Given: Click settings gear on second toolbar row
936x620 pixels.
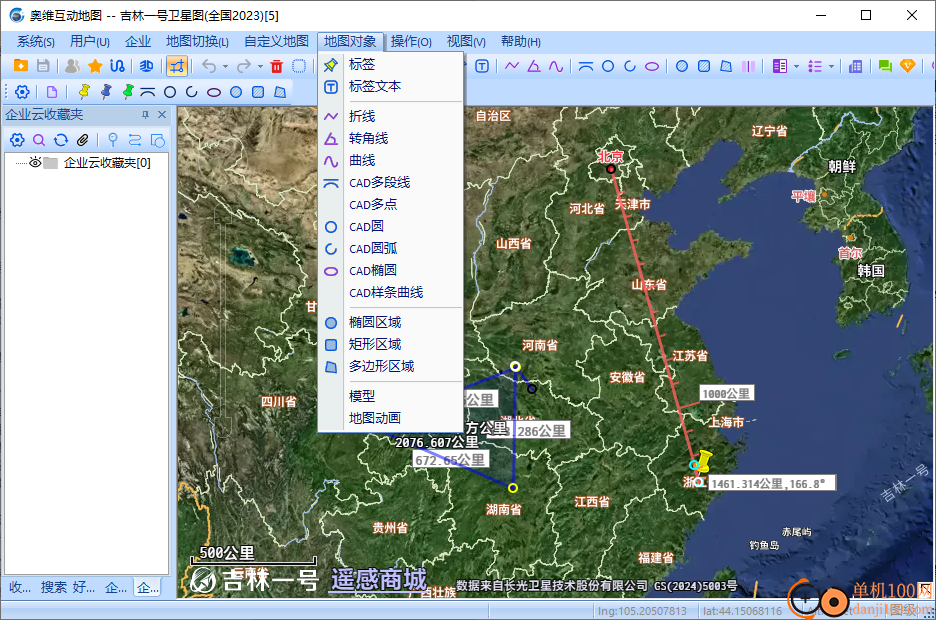Looking at the screenshot, I should pyautogui.click(x=22, y=92).
